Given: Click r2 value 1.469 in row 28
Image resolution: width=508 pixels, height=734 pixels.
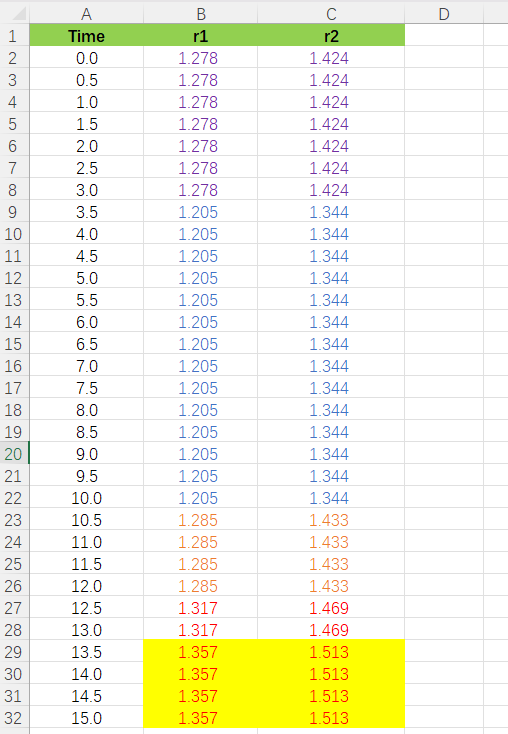Looking at the screenshot, I should click(331, 630).
